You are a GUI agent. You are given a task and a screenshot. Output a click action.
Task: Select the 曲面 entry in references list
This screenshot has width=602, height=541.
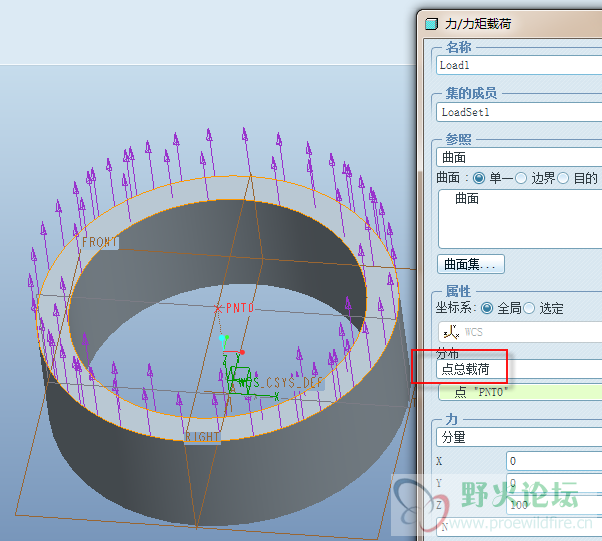(467, 199)
